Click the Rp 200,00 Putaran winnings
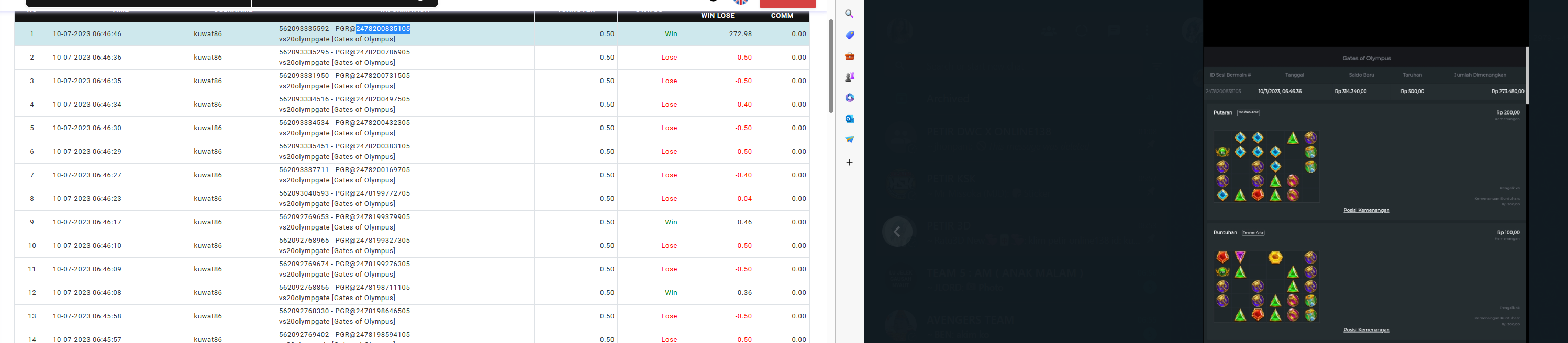 [x=1507, y=112]
